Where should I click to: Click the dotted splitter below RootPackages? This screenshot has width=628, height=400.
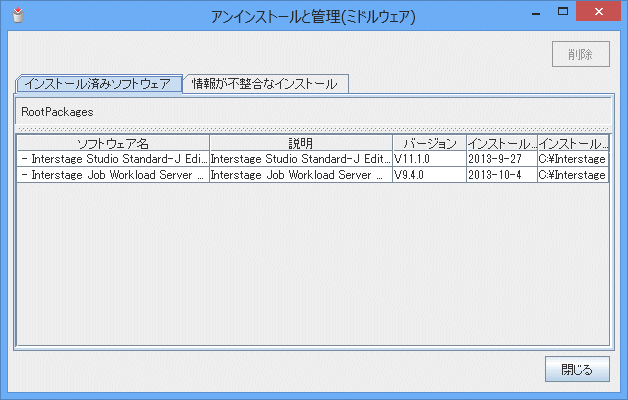click(313, 129)
